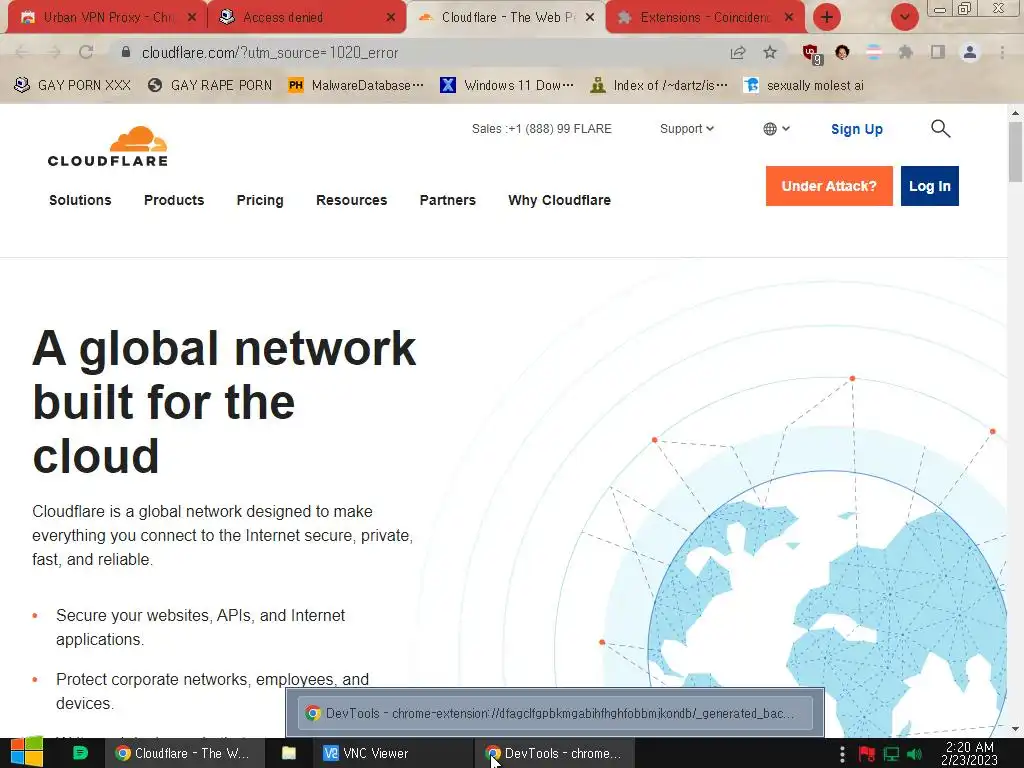Click the volume speaker tray icon
This screenshot has width=1024, height=768.
[914, 754]
